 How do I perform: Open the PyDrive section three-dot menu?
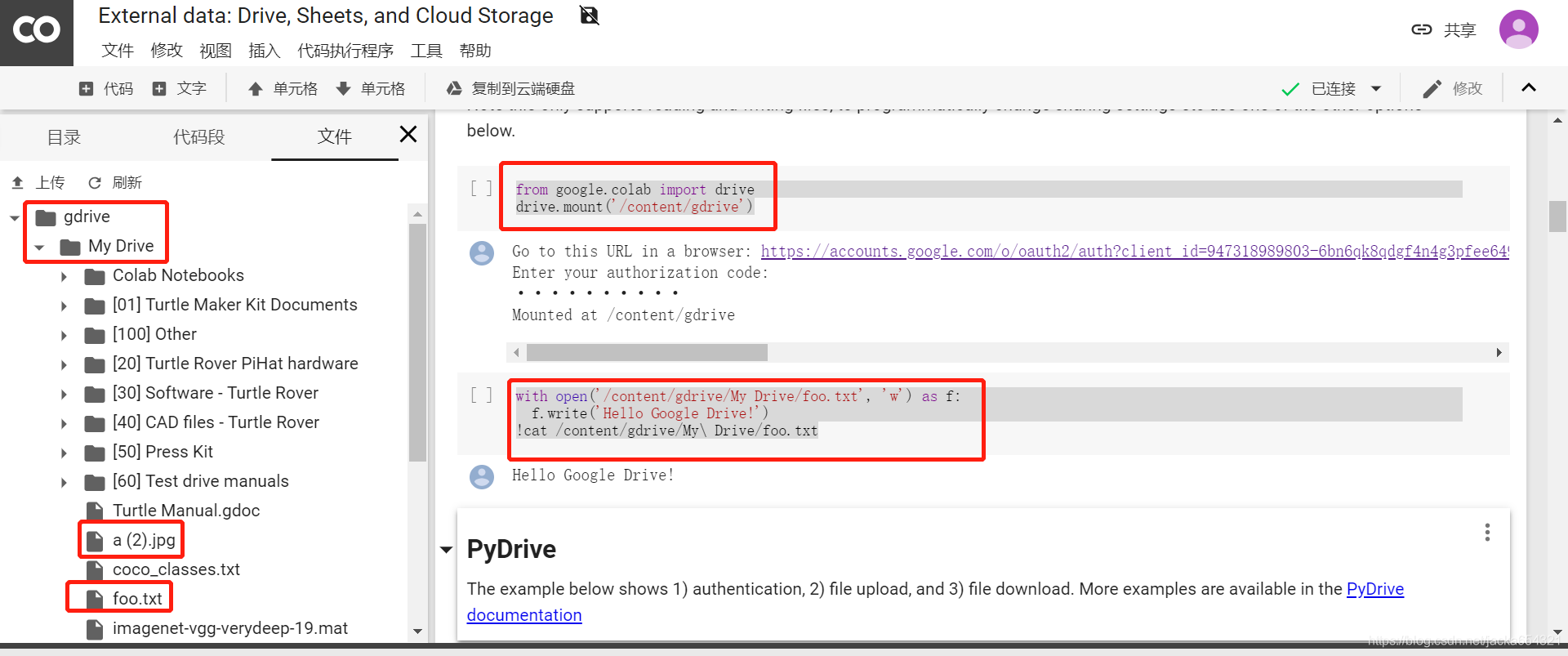(x=1487, y=533)
